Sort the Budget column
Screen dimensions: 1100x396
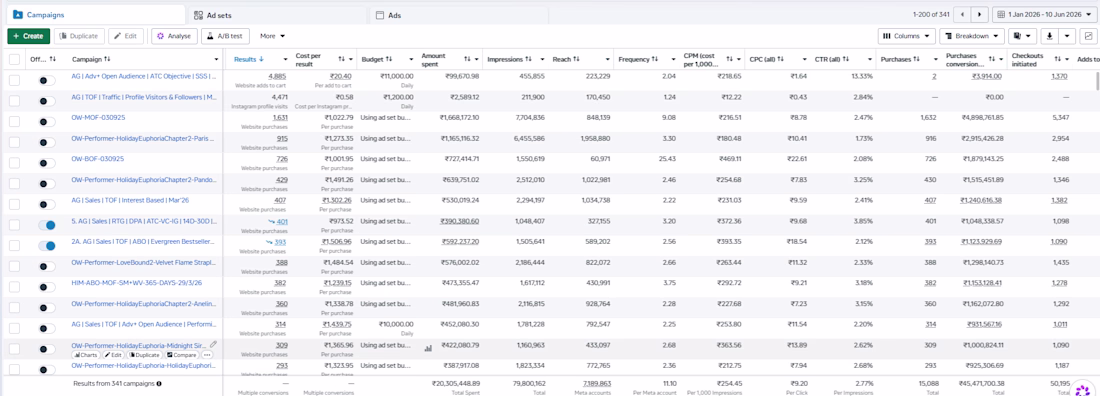tap(389, 60)
